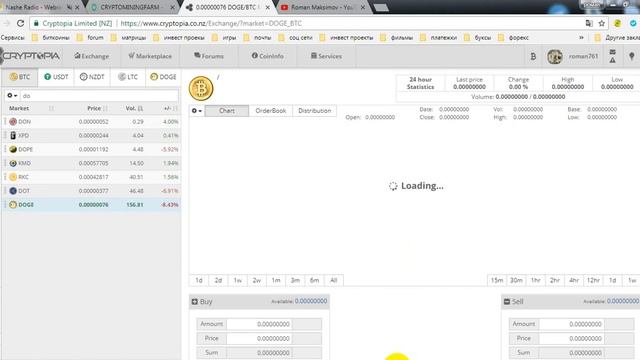Select the LTC base market tab
The height and width of the screenshot is (360, 640).
[x=128, y=77]
